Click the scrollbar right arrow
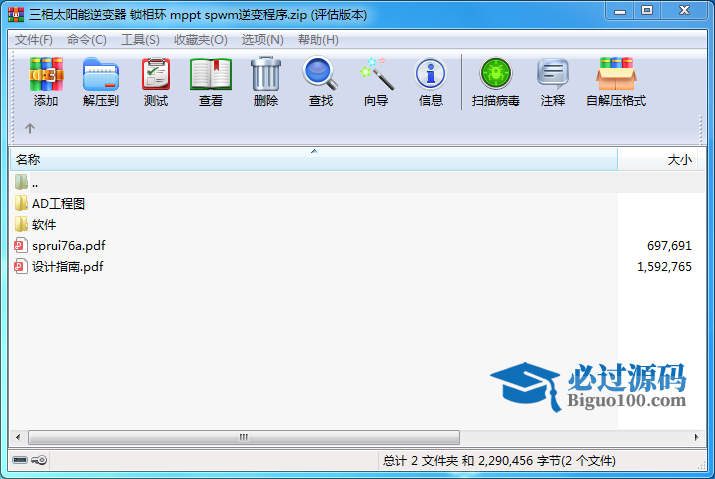715x479 pixels. [x=696, y=437]
